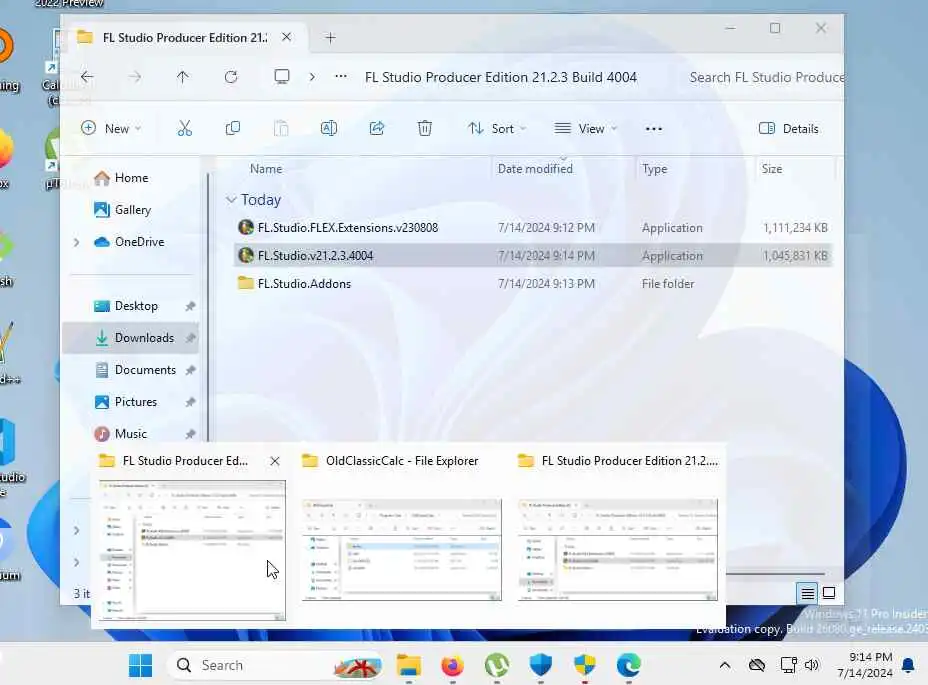Click the volume speaker icon in tray
Screen dimensions: 928x685
pos(811,665)
